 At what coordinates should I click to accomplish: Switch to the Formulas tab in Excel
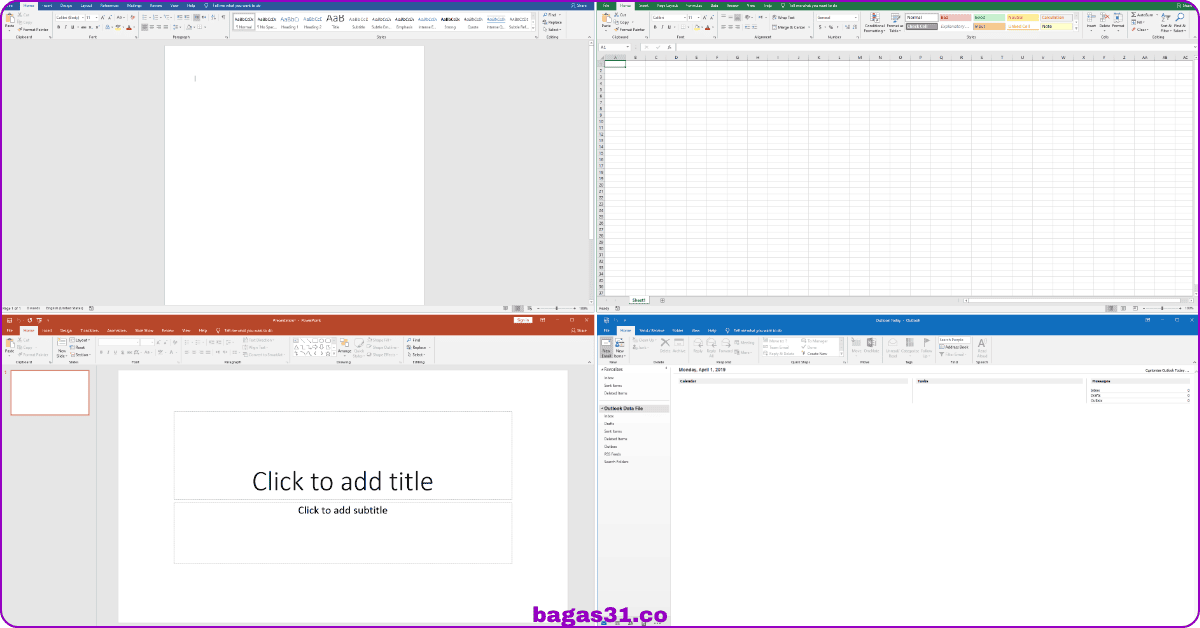(693, 6)
